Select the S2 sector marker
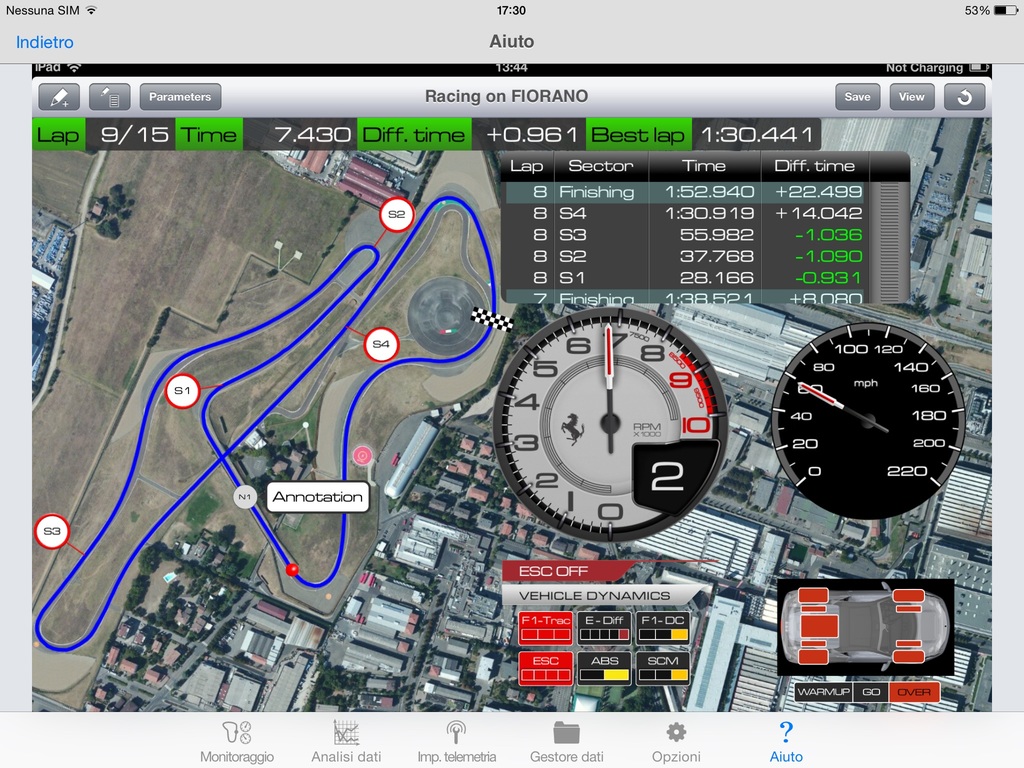The height and width of the screenshot is (768, 1024). [396, 214]
